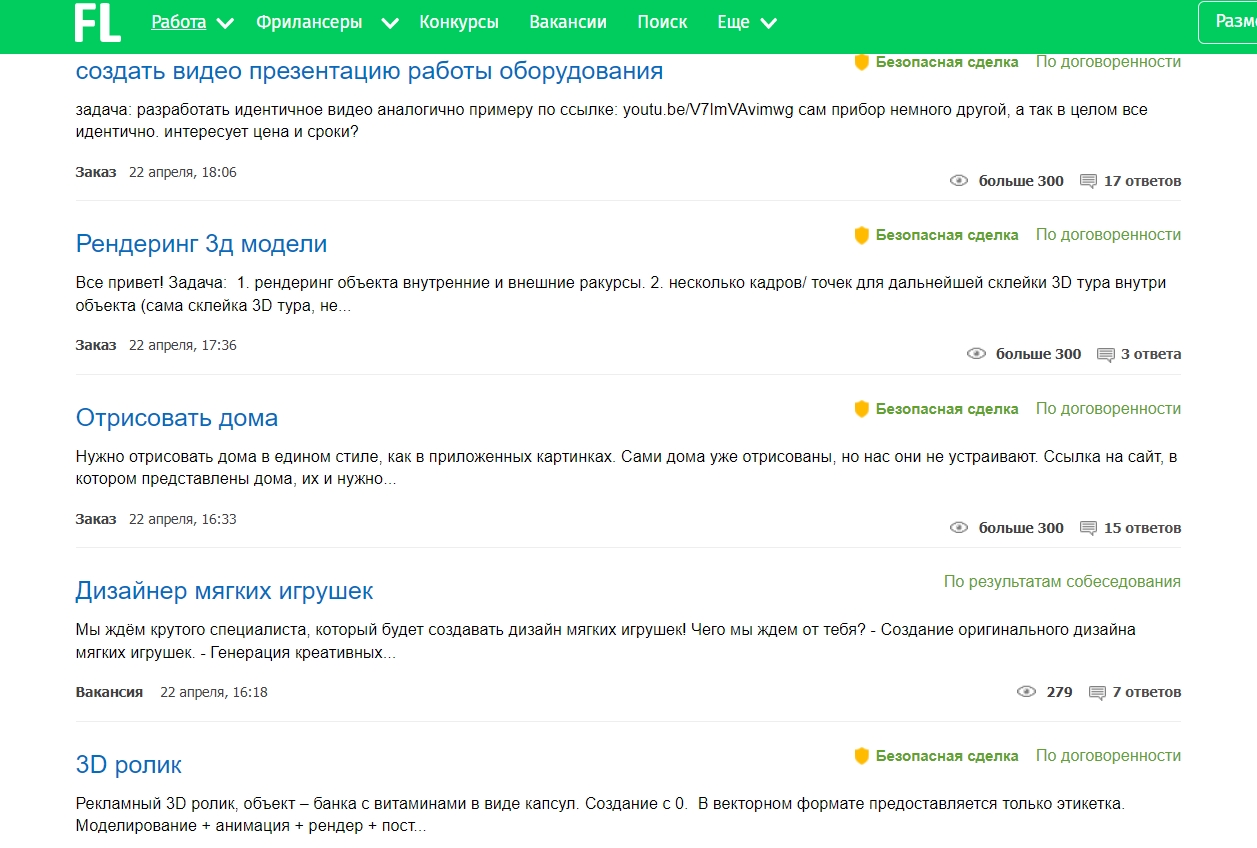Screen dimensions: 1257x848
Task: Click the eye views icon for Дизайнер мягких игрушек
Action: pos(1026,692)
